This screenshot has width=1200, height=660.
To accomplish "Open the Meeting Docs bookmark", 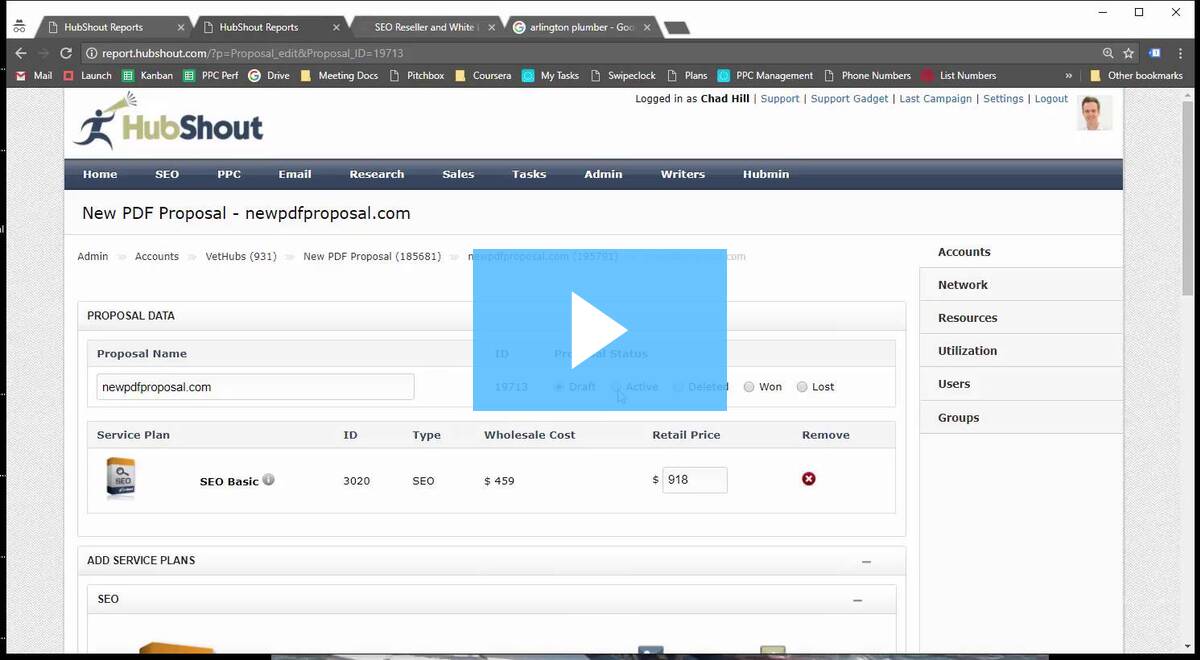I will pyautogui.click(x=339, y=75).
